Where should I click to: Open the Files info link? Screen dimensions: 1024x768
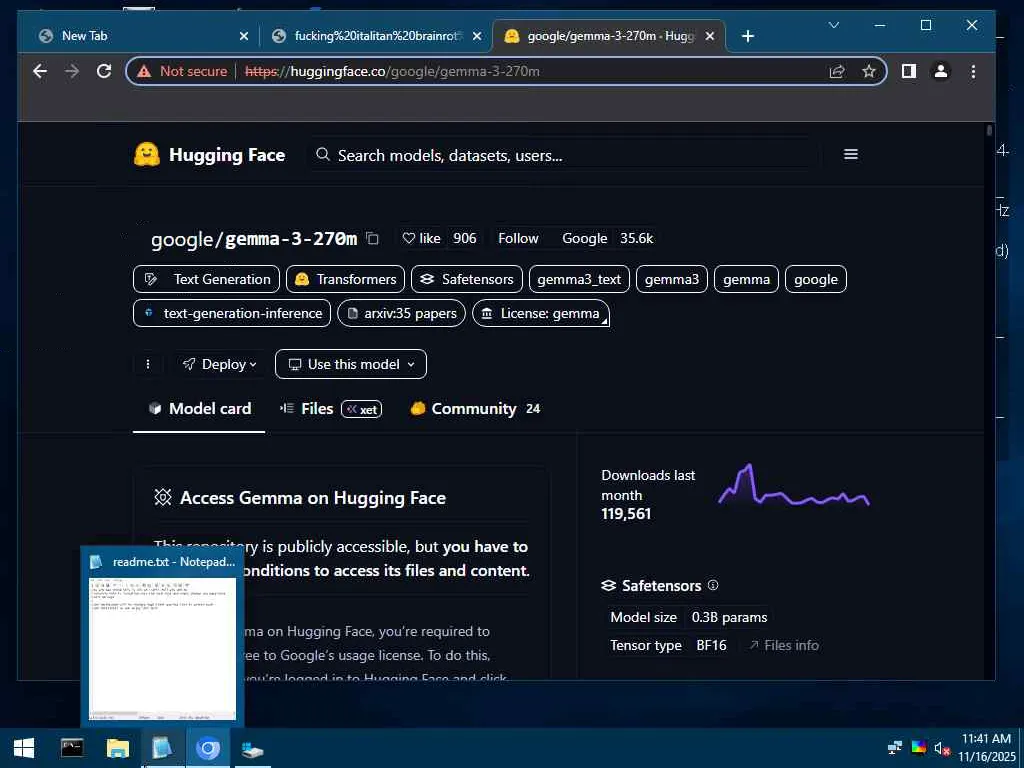tap(784, 645)
